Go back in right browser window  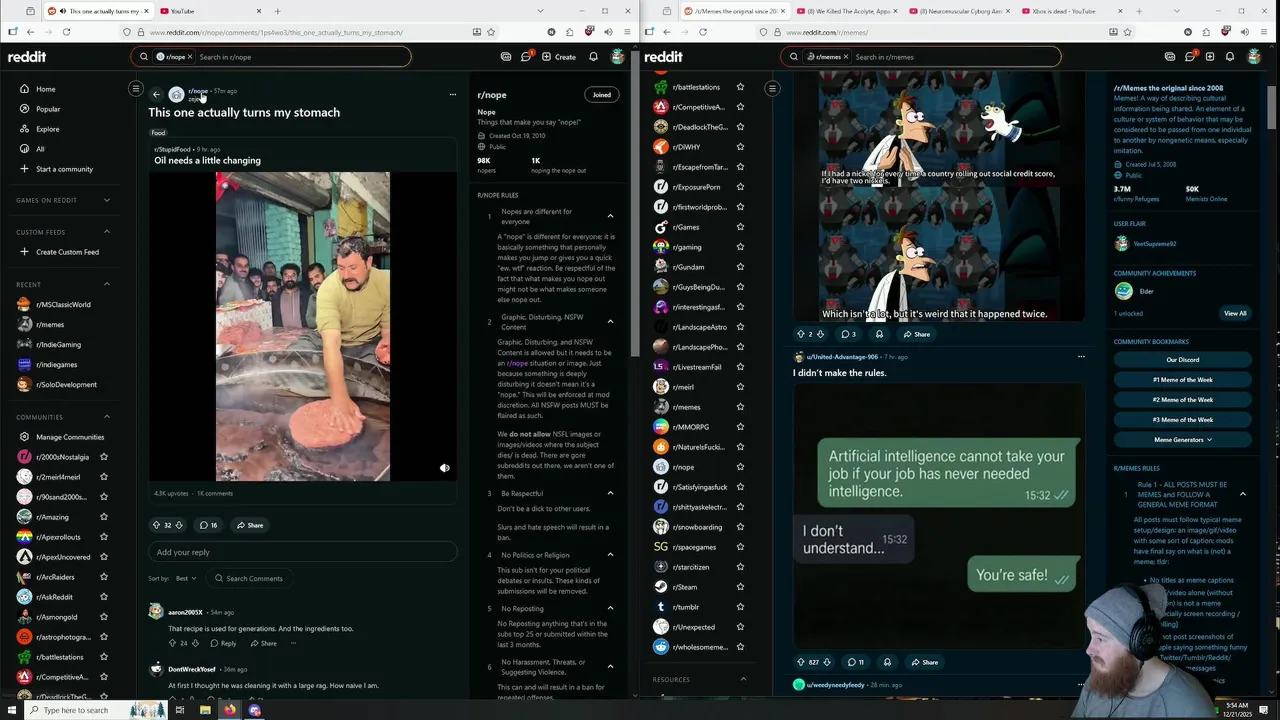pos(667,32)
